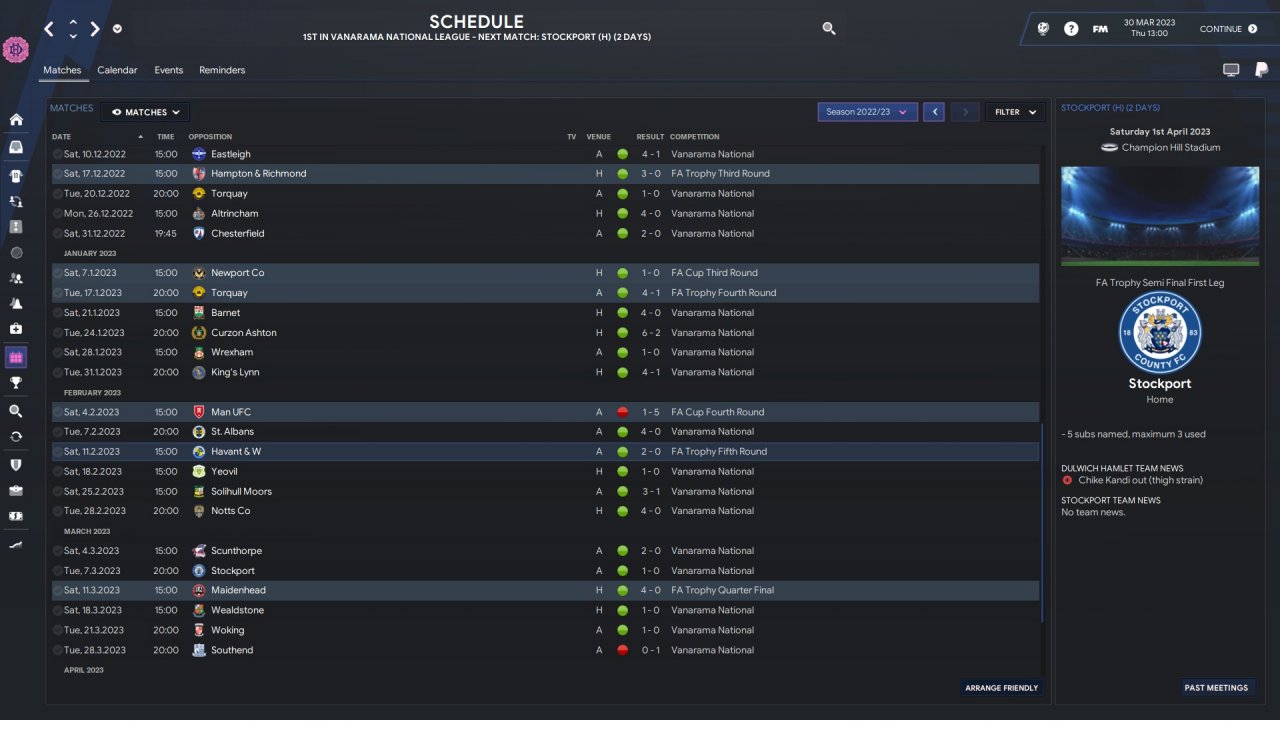Viewport: 1280px width, 750px height.
Task: Toggle the circle beside the Barnet fixture
Action: (x=58, y=313)
